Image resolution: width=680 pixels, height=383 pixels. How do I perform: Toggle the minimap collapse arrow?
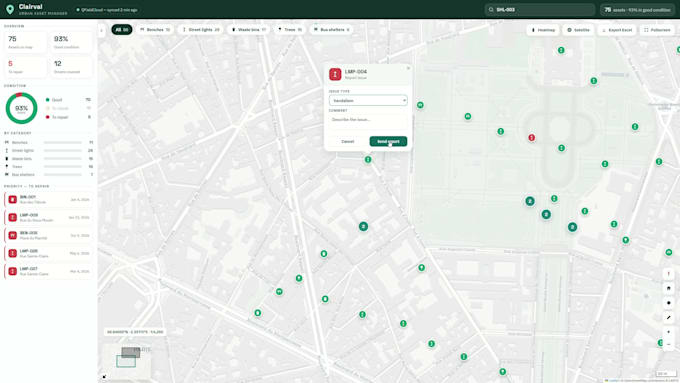point(105,377)
